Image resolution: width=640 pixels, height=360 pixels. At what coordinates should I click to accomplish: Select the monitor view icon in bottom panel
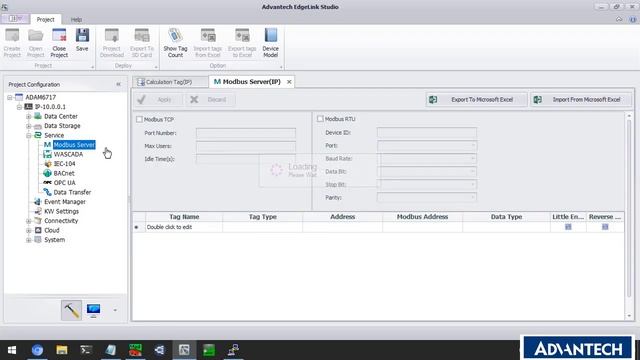[93, 310]
